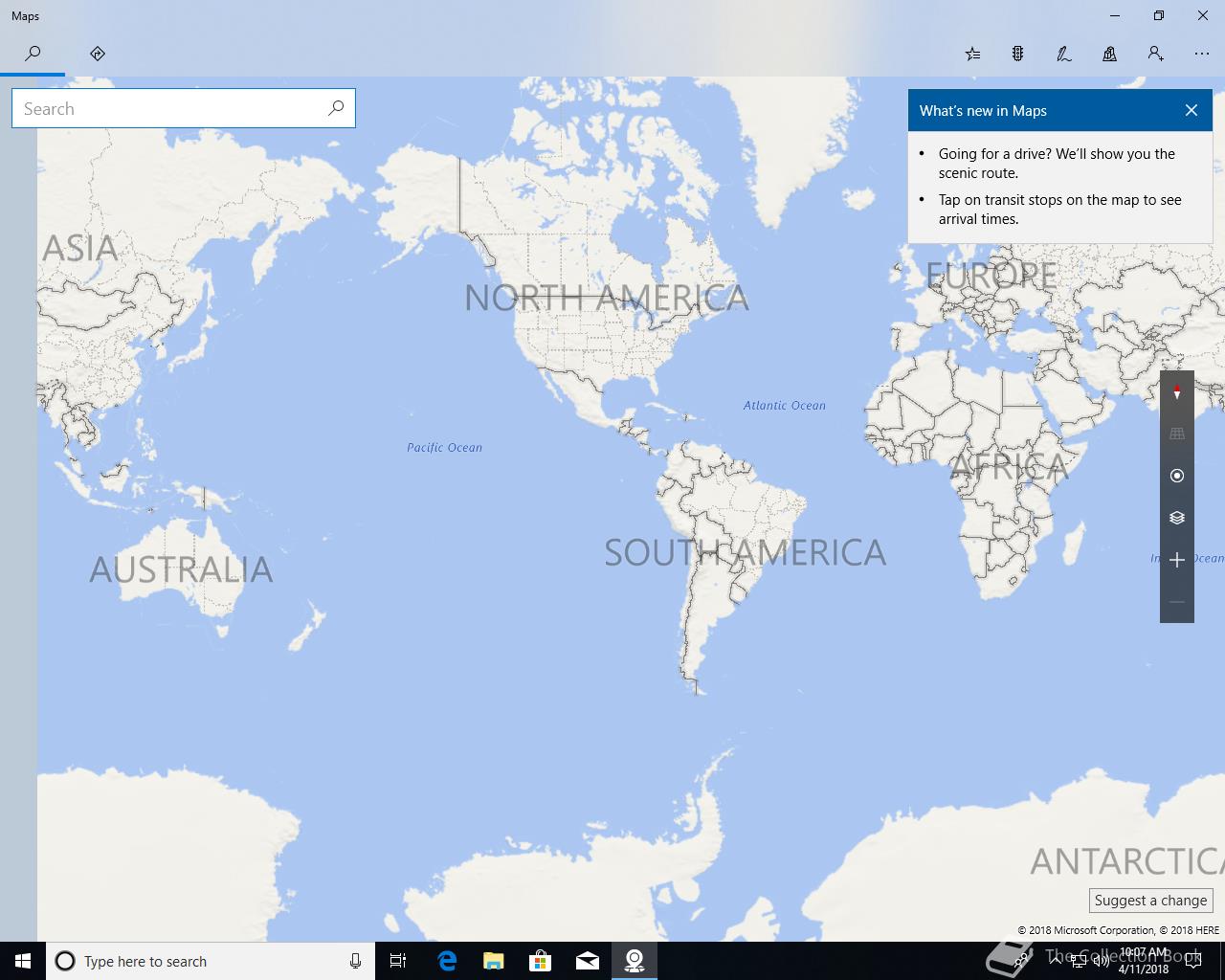Image resolution: width=1225 pixels, height=980 pixels.
Task: Zoom out with the minus button
Action: [1177, 602]
